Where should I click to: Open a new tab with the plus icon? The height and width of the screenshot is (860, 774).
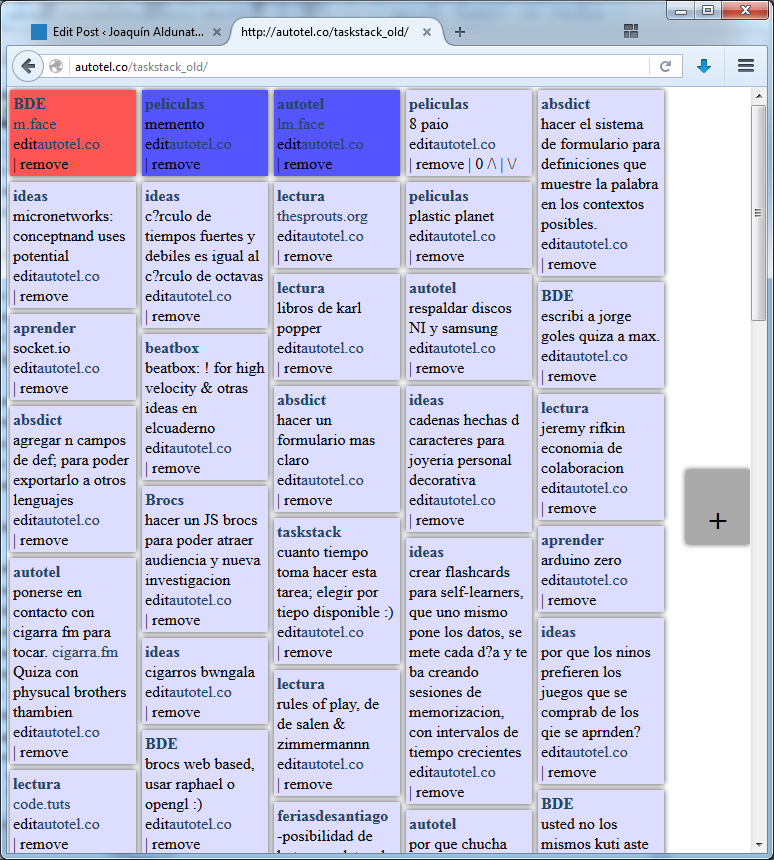click(x=460, y=32)
